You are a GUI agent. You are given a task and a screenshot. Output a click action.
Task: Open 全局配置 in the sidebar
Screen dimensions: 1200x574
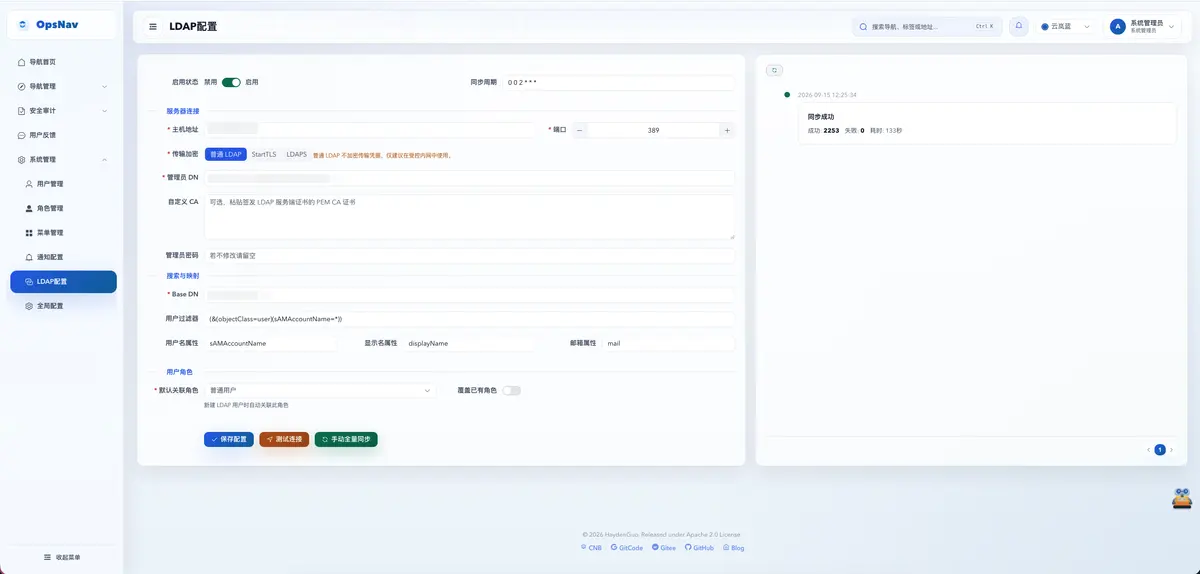click(x=62, y=306)
